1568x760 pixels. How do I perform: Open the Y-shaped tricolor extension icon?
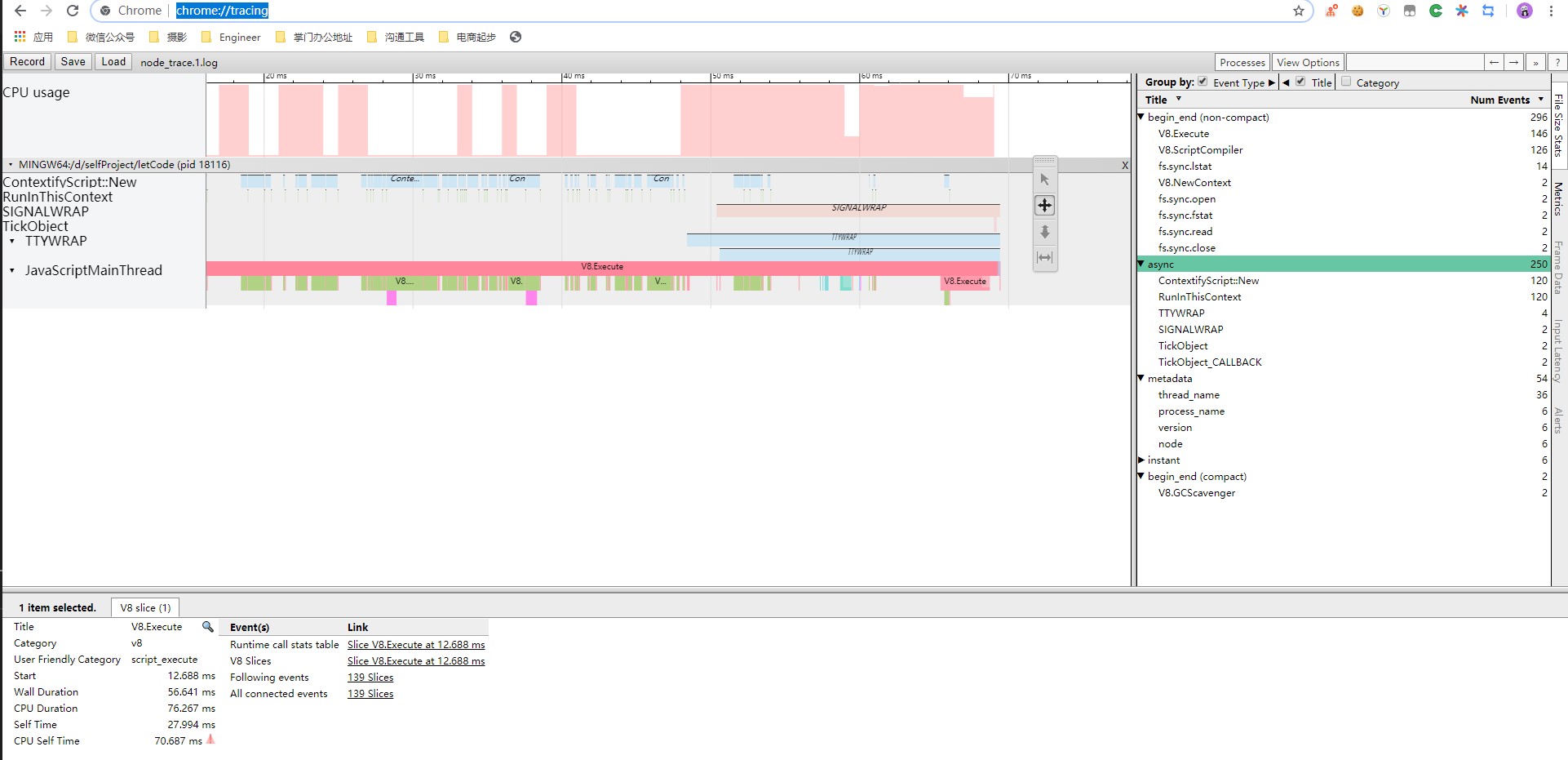pyautogui.click(x=1384, y=11)
